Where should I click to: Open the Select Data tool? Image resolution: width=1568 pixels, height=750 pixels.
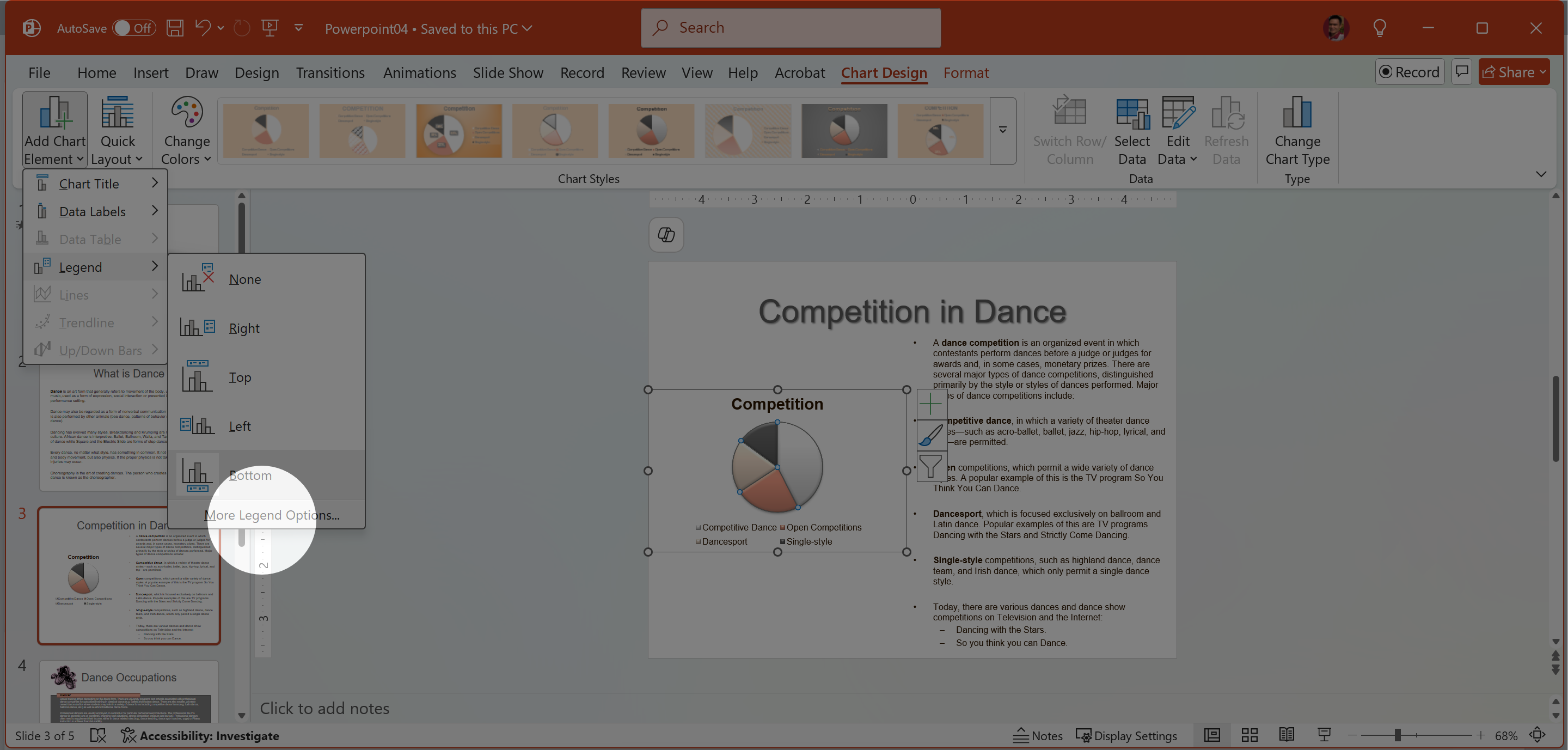tap(1131, 131)
